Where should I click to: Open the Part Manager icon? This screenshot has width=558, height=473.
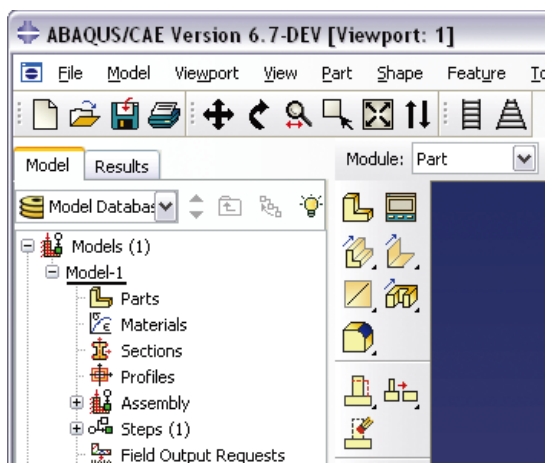(x=401, y=207)
